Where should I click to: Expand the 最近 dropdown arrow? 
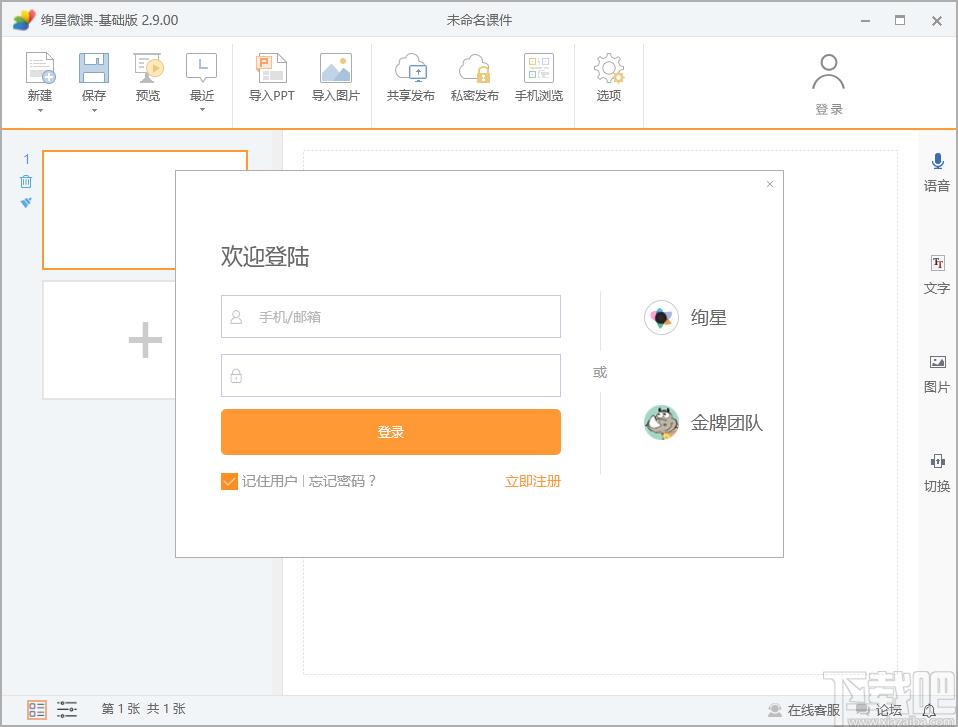click(x=202, y=110)
